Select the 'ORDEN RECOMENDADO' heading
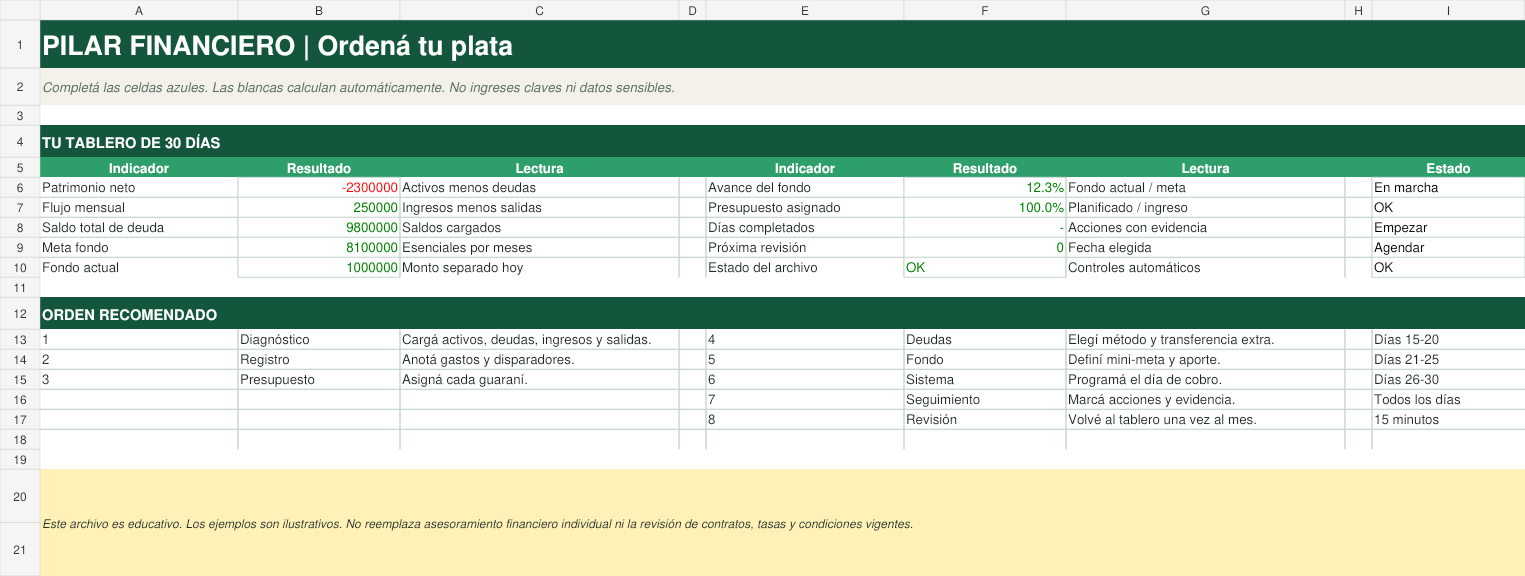Viewport: 1525px width, 576px height. coord(782,314)
